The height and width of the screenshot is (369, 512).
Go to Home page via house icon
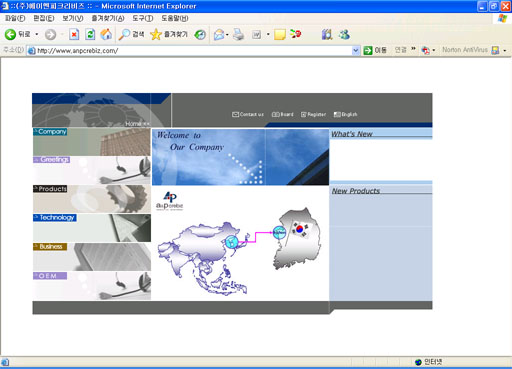[106, 34]
